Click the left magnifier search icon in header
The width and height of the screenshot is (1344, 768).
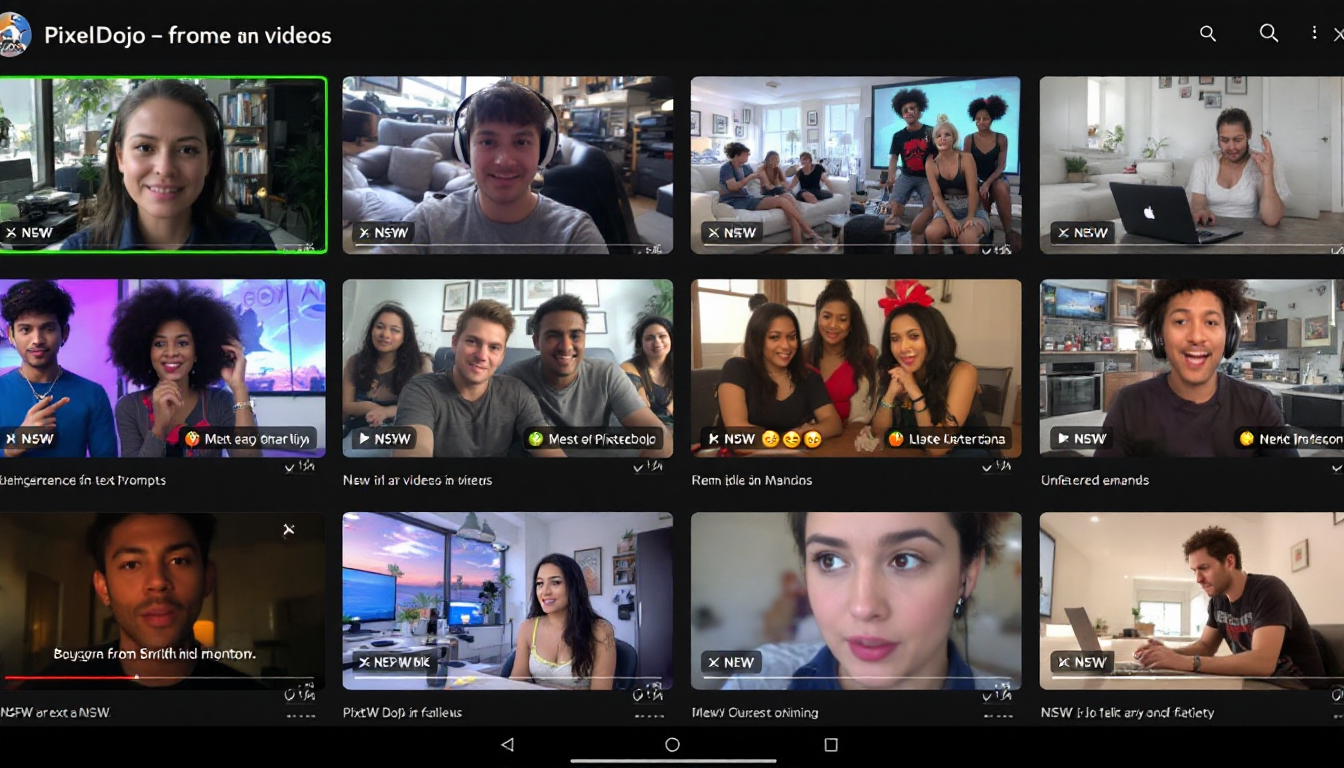(x=1208, y=34)
